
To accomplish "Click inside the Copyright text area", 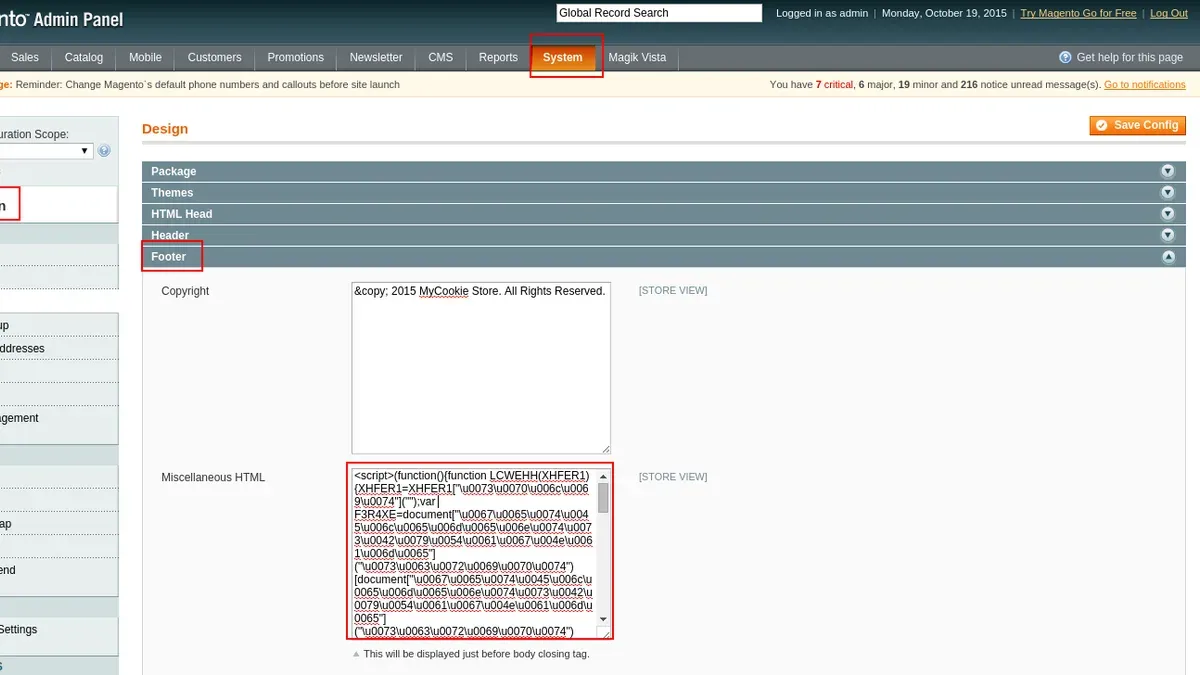I will coord(481,367).
